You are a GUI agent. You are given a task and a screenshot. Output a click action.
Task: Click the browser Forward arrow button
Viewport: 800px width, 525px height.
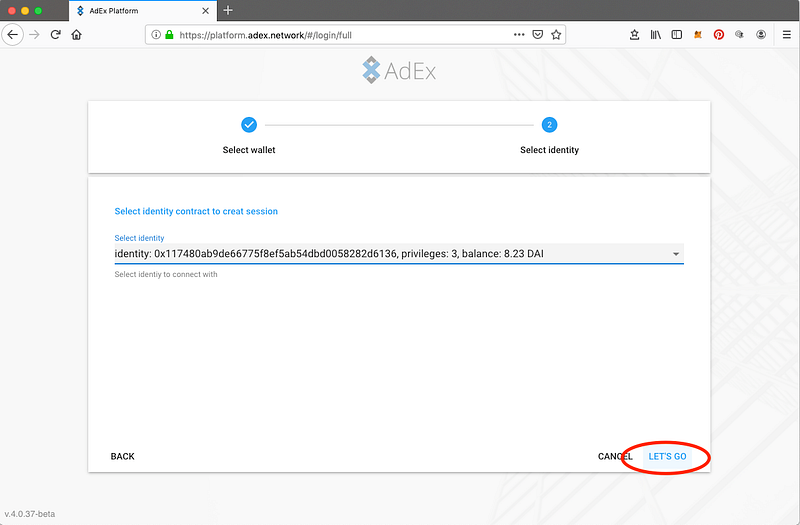[34, 35]
